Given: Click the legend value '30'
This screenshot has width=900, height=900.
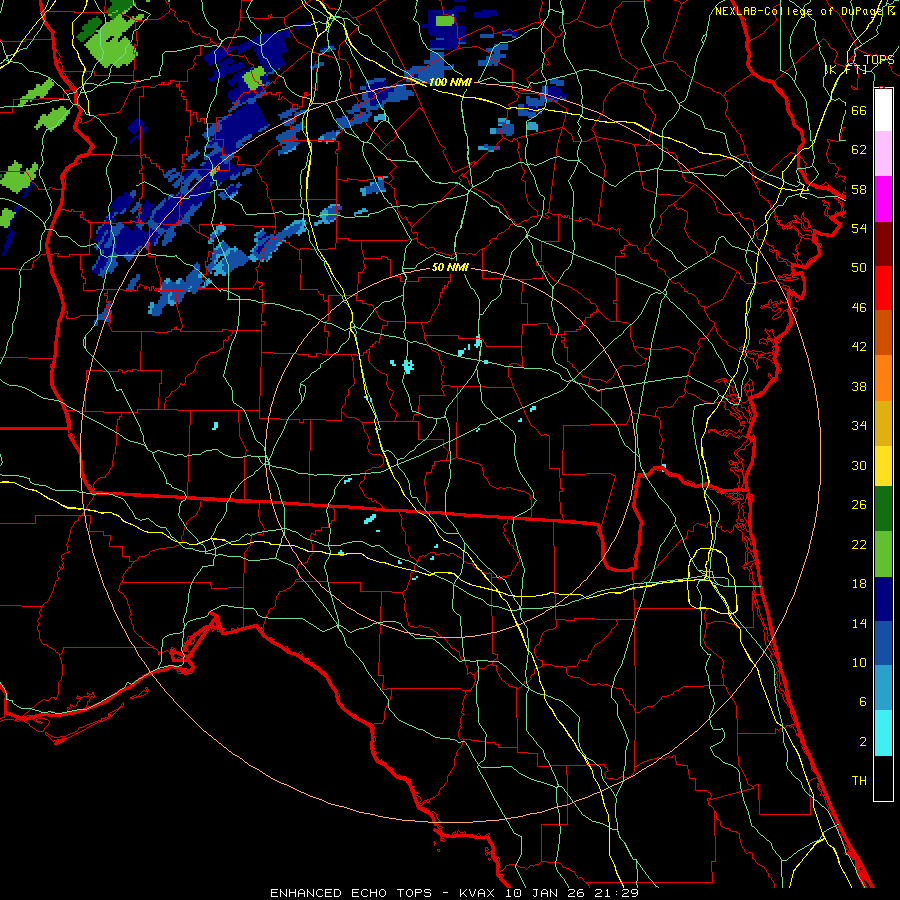Looking at the screenshot, I should point(859,465).
